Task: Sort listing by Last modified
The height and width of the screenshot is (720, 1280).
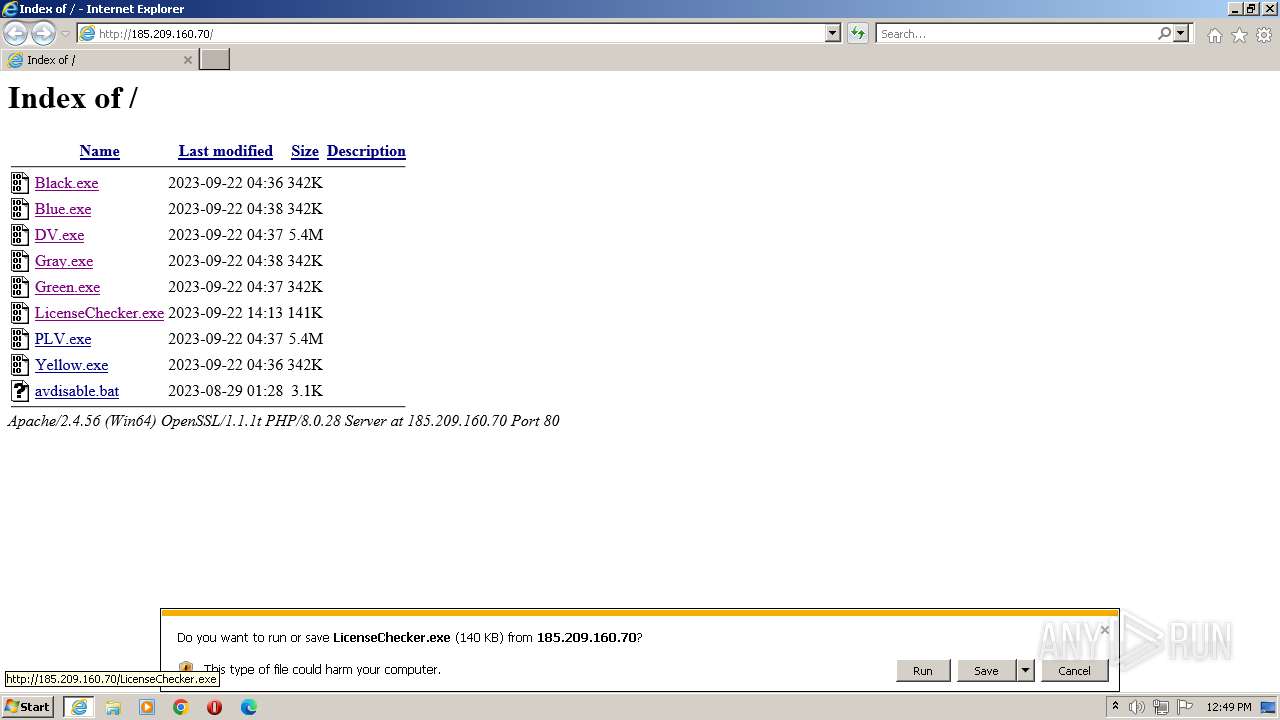Action: click(x=225, y=151)
